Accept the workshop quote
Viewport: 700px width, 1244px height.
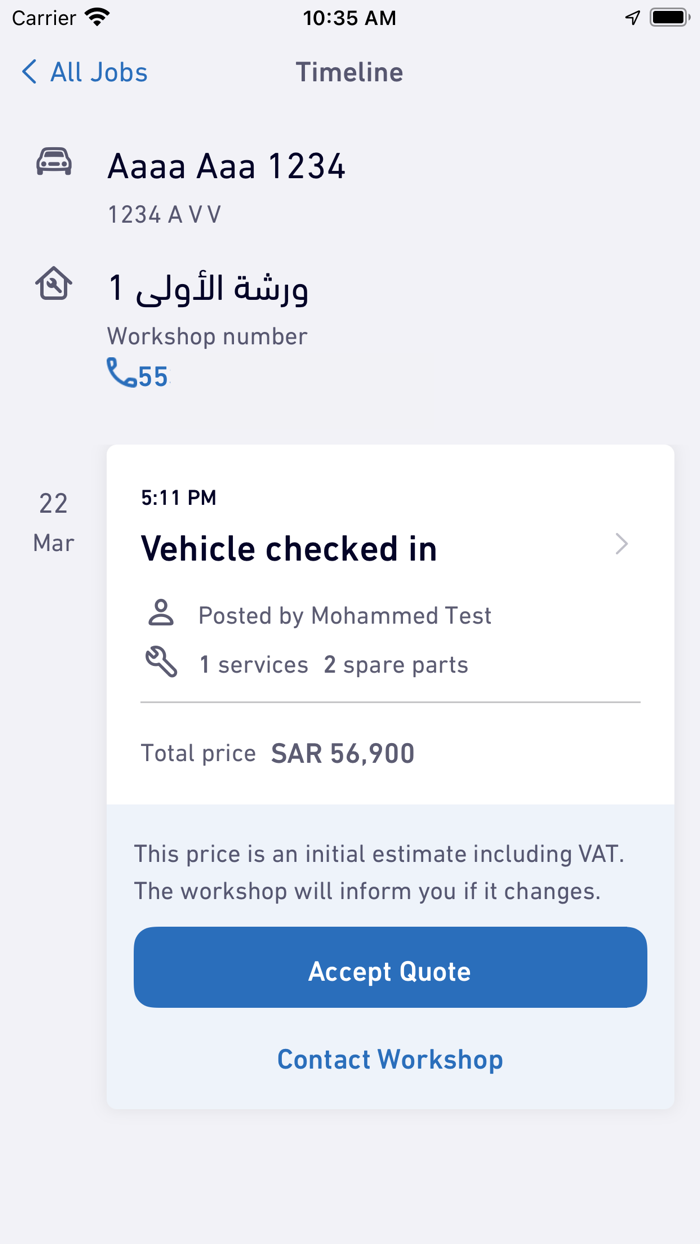tap(390, 967)
